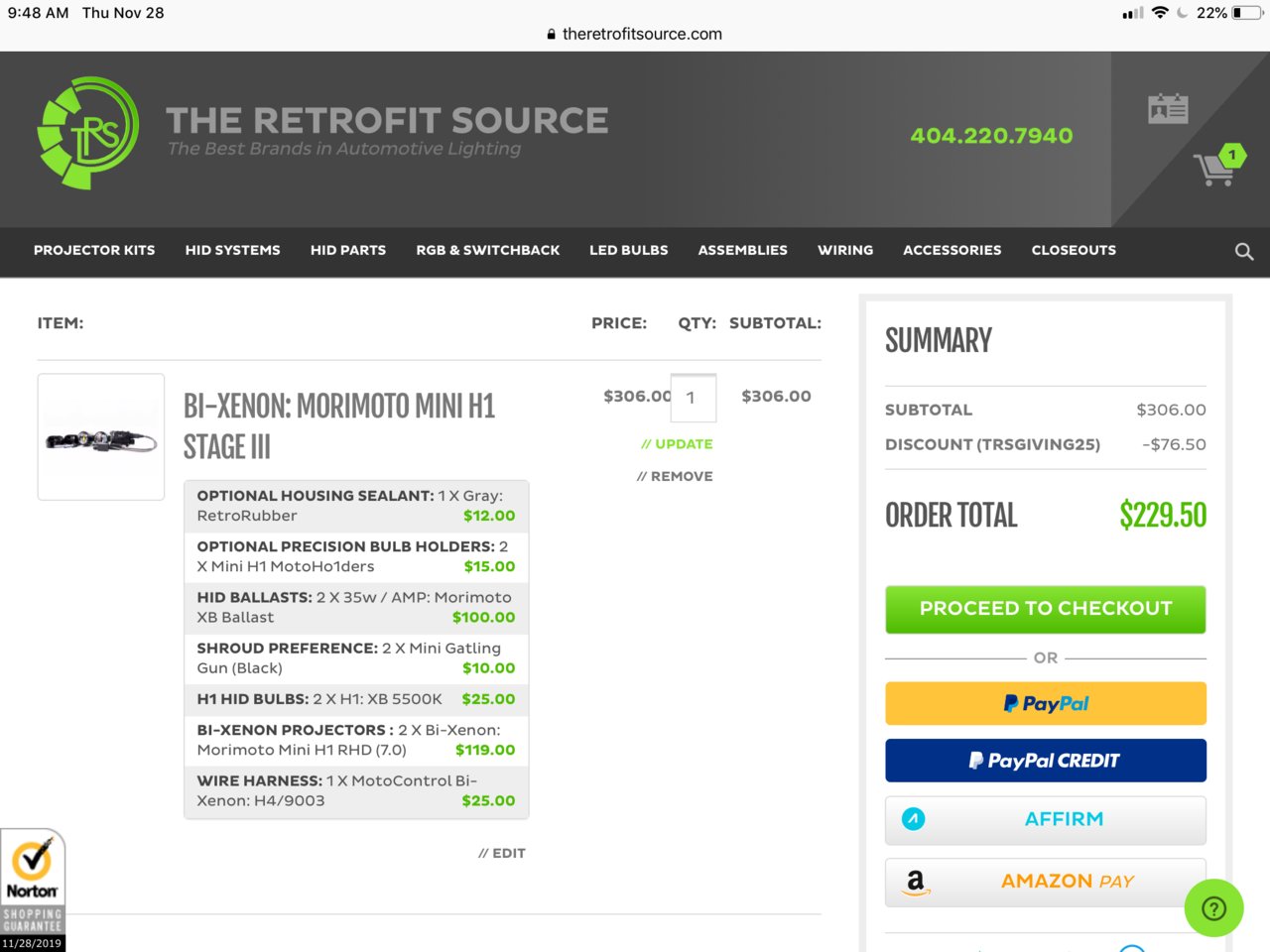Viewport: 1270px width, 952px height.
Task: Click the Remove item link
Action: pyautogui.click(x=675, y=476)
